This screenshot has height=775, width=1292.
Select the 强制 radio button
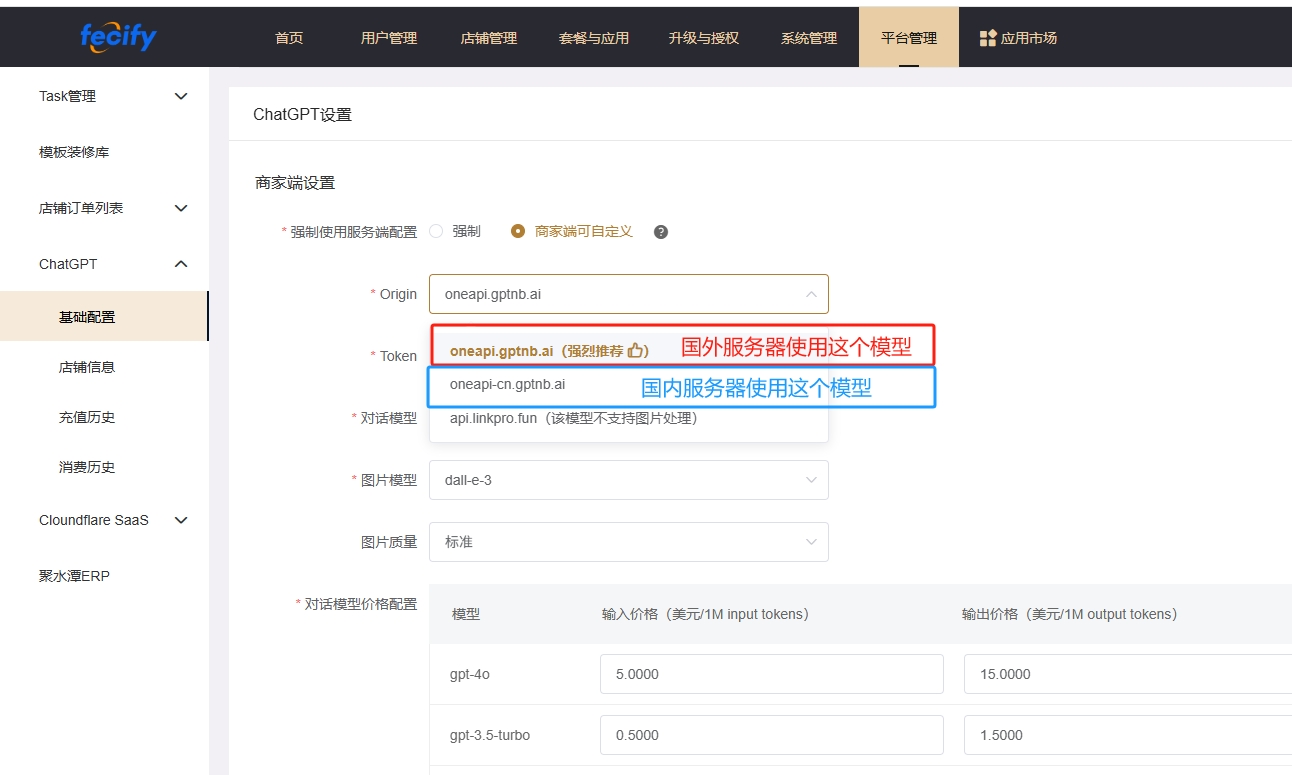coord(436,231)
